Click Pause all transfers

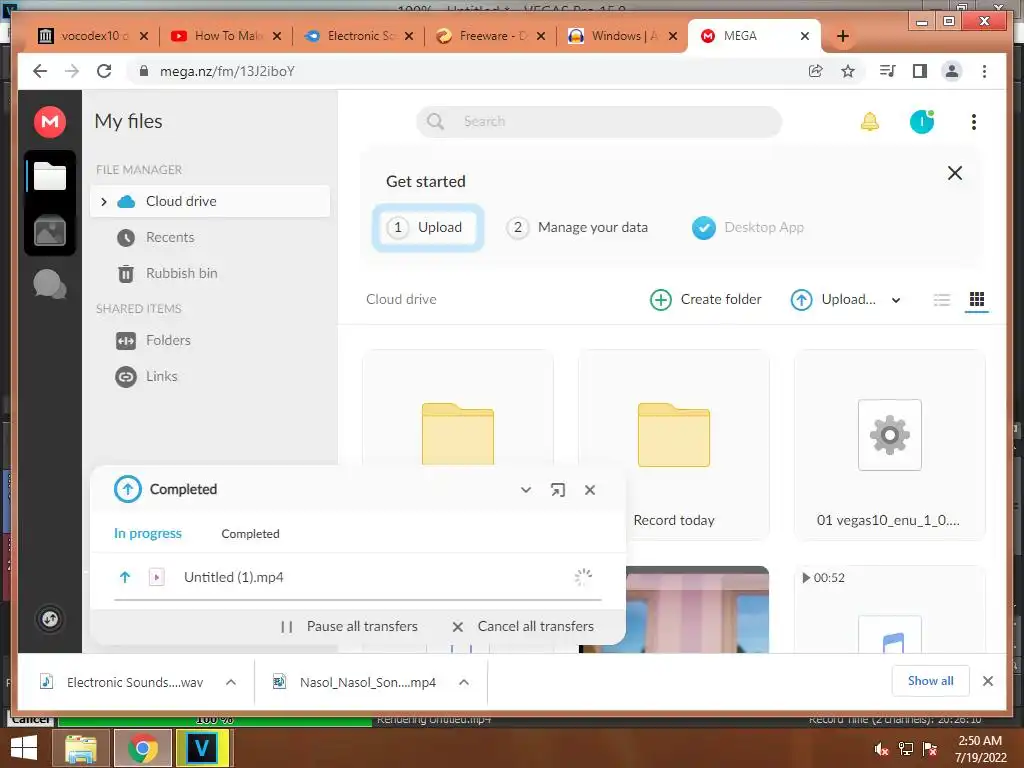point(349,626)
